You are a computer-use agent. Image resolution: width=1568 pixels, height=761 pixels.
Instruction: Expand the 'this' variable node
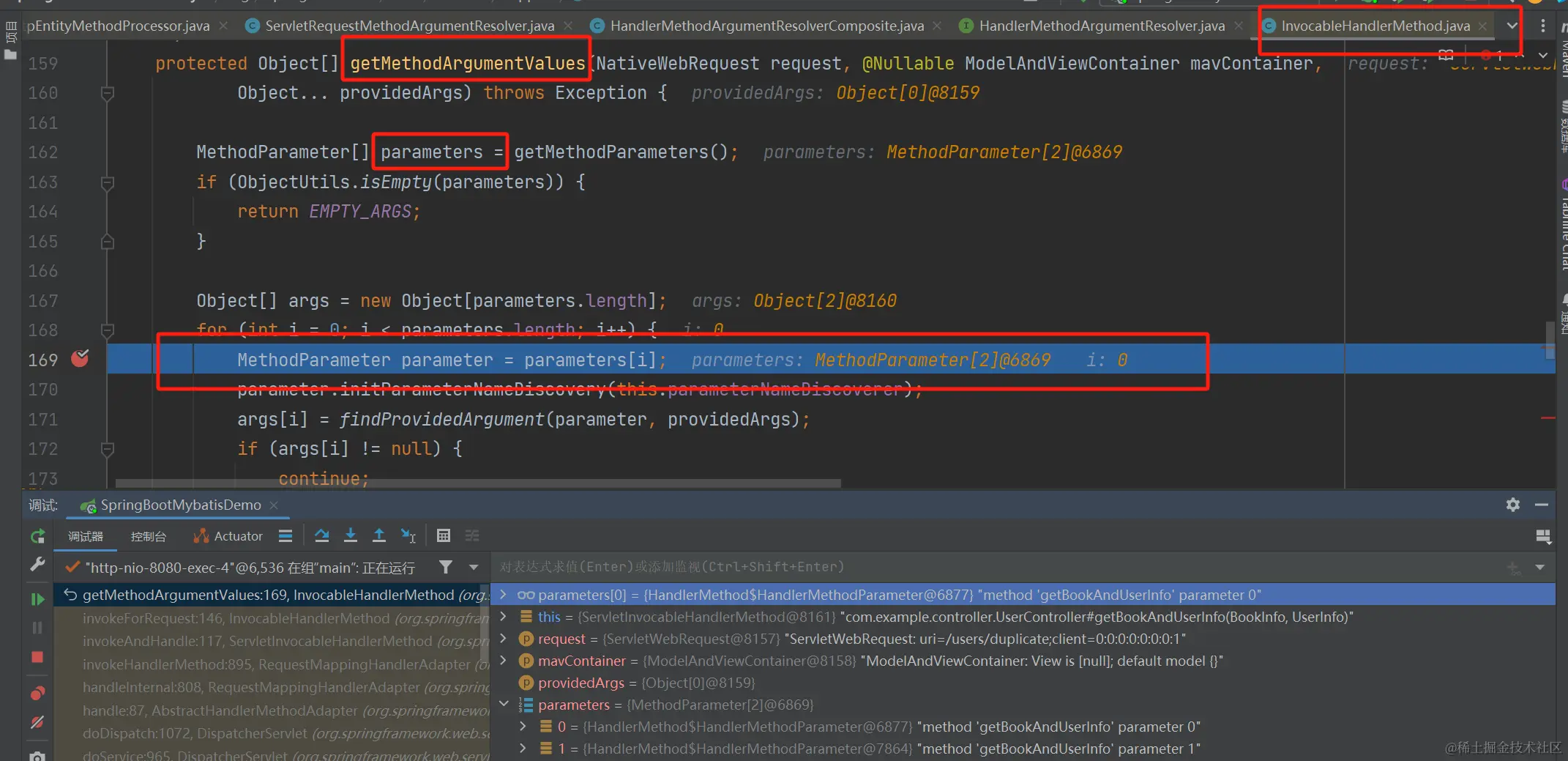[x=503, y=617]
